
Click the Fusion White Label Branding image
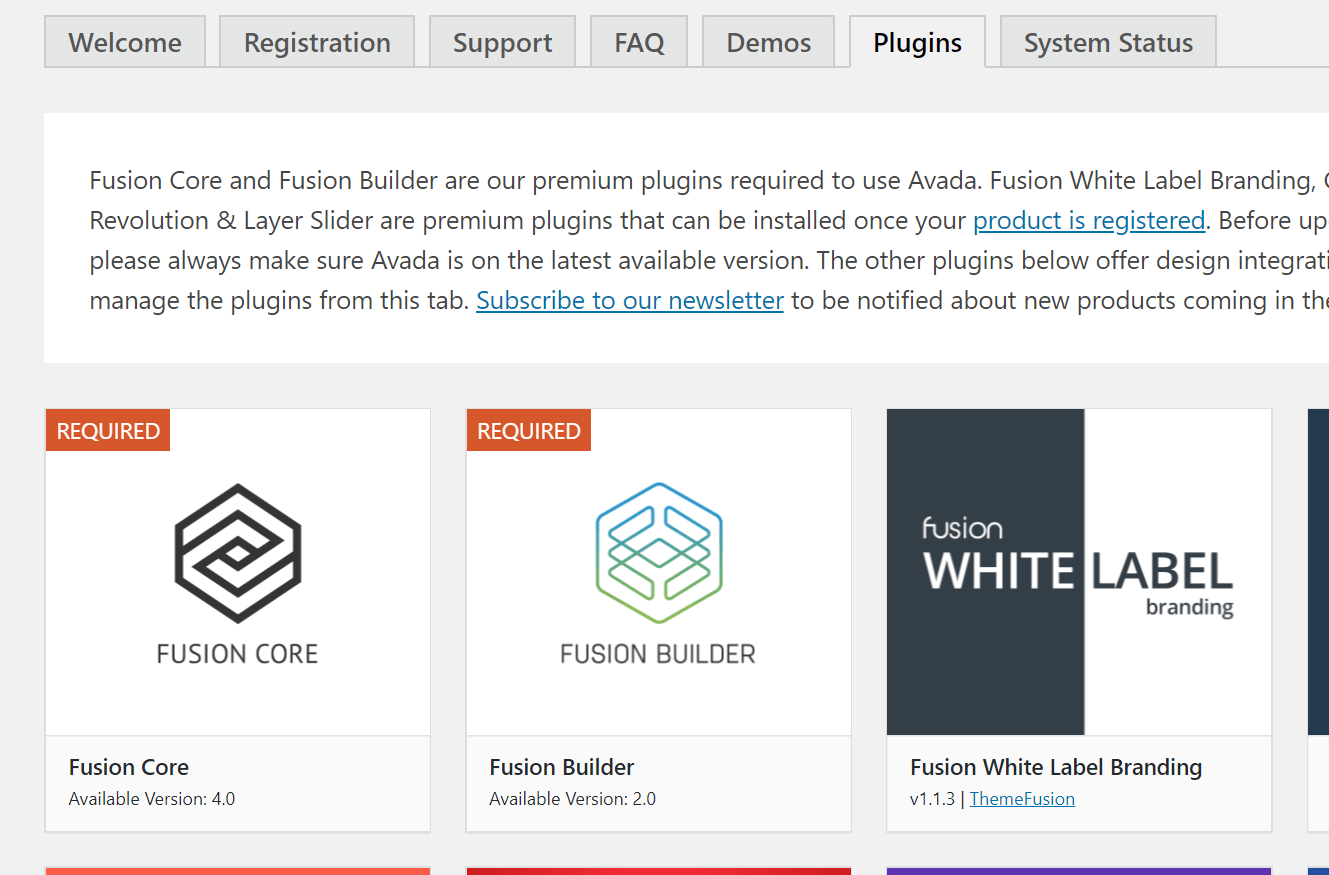[1078, 572]
